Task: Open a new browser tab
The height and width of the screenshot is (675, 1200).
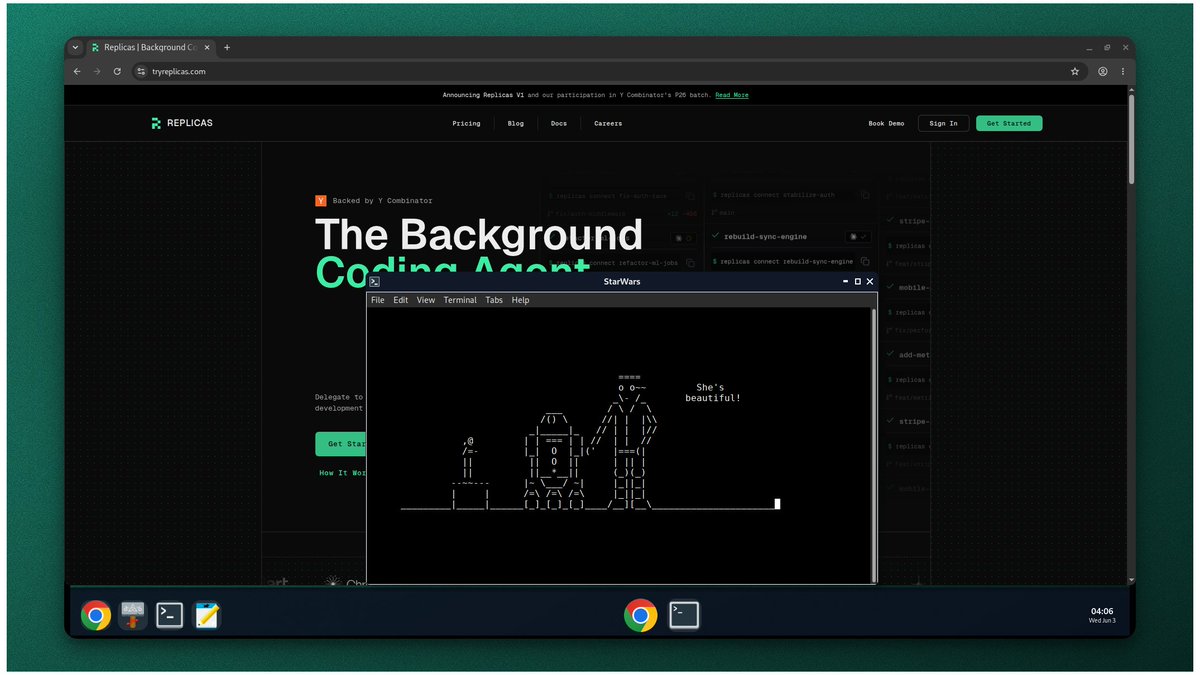Action: [x=227, y=47]
